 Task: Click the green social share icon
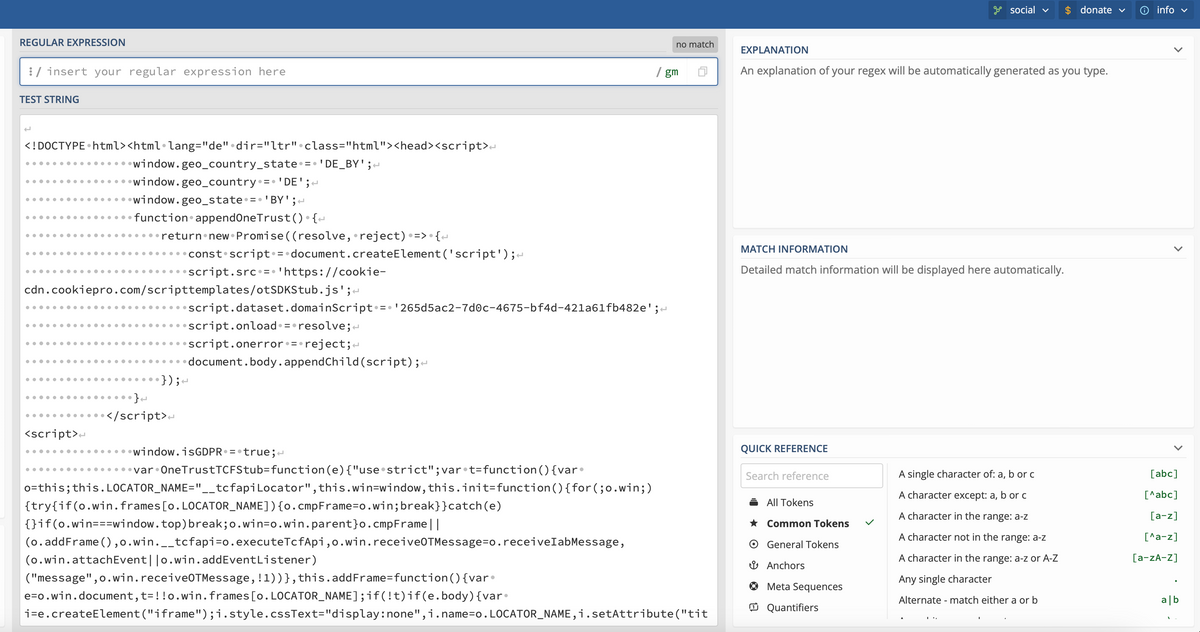tap(997, 10)
